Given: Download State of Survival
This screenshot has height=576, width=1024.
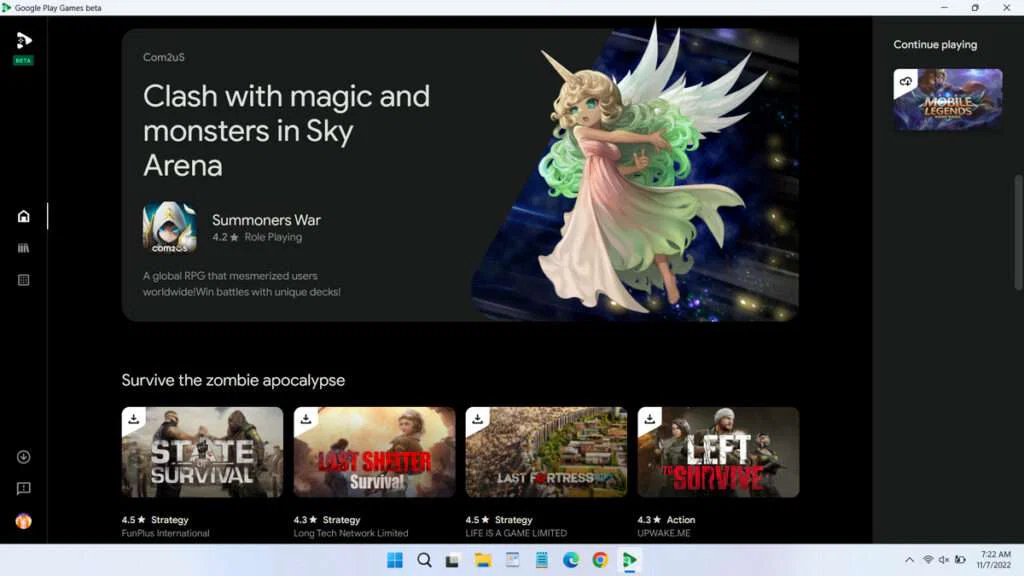Looking at the screenshot, I should click(133, 419).
